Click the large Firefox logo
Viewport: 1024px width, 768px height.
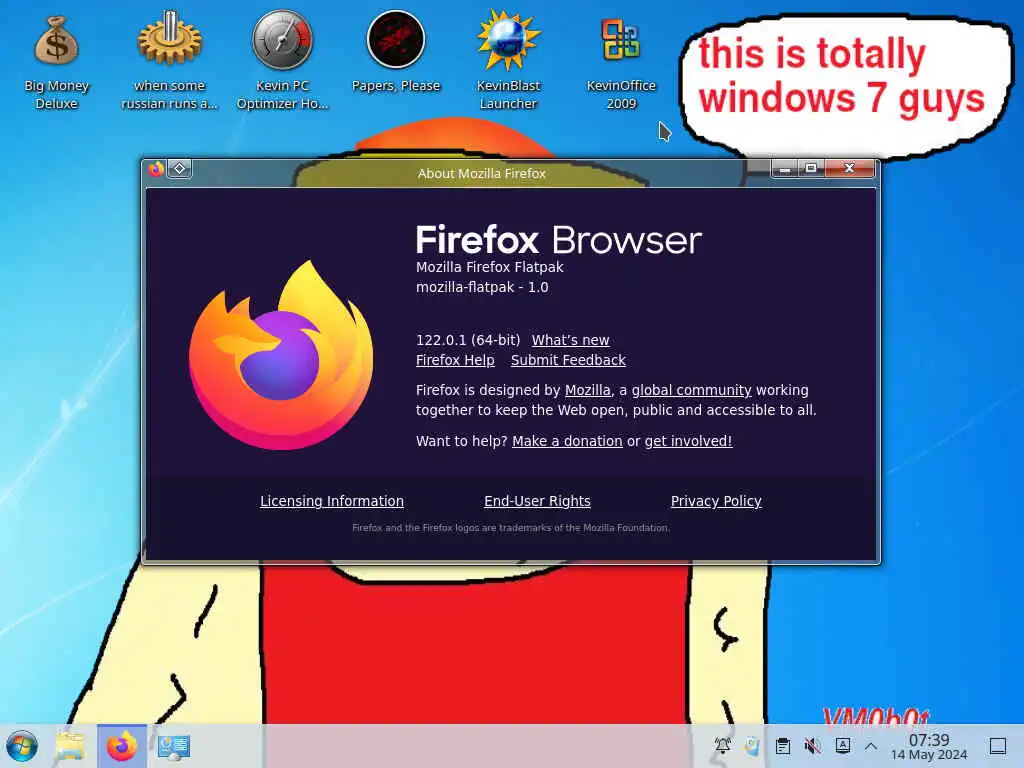tap(281, 355)
